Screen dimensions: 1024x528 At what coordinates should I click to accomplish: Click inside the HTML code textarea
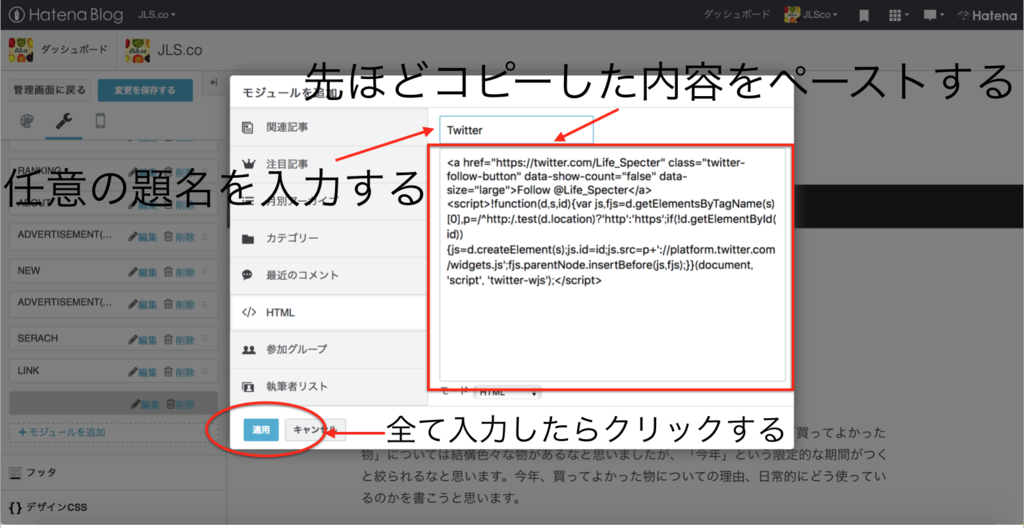click(x=612, y=264)
